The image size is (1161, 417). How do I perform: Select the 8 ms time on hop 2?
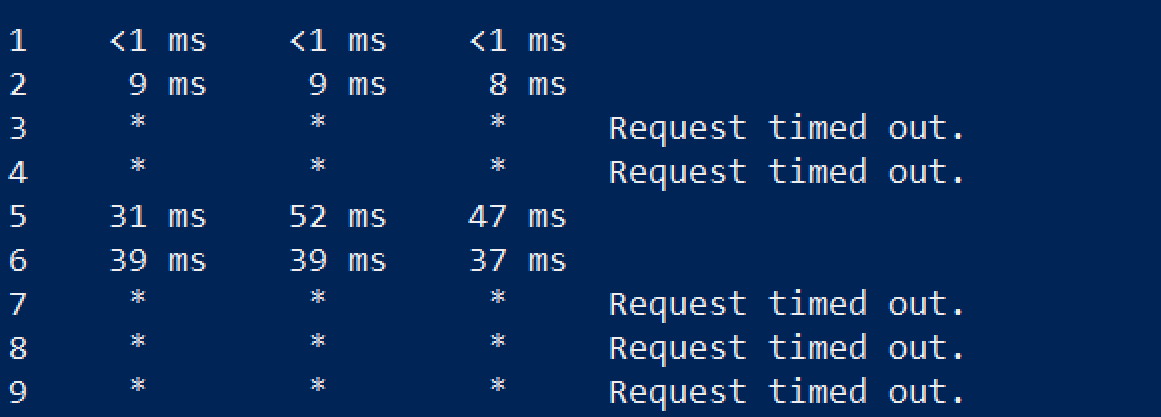[527, 85]
